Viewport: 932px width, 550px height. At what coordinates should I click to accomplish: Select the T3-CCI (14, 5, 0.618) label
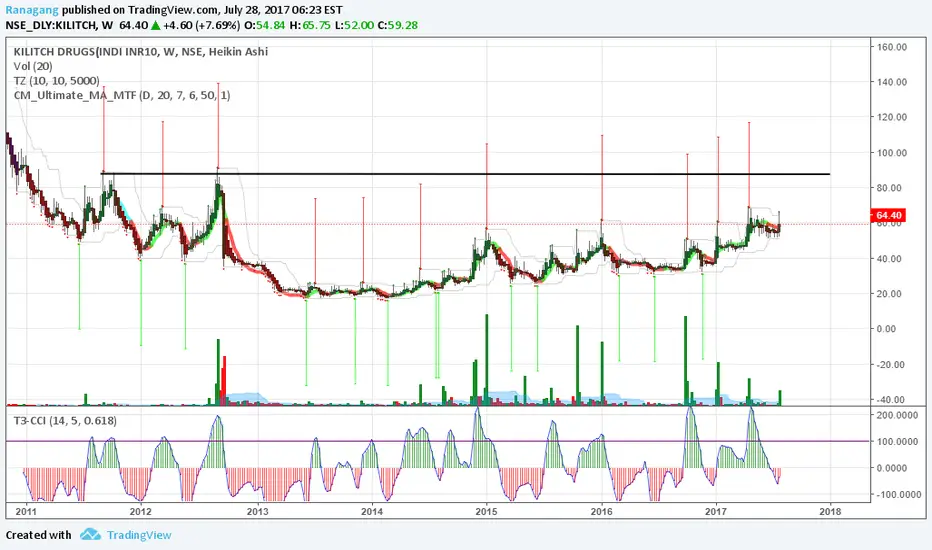(65, 421)
